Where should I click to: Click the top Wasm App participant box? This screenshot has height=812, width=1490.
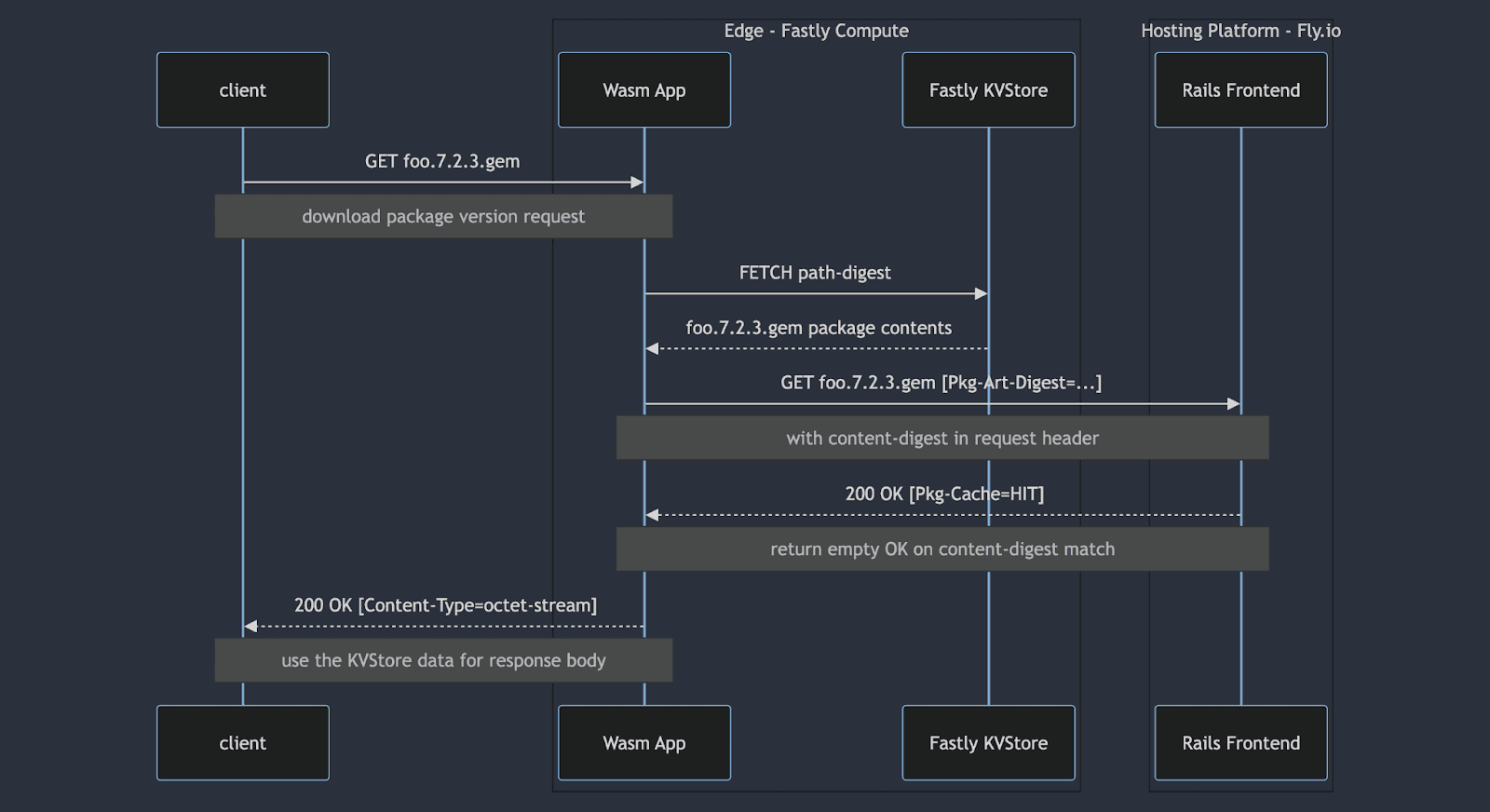[x=643, y=90]
